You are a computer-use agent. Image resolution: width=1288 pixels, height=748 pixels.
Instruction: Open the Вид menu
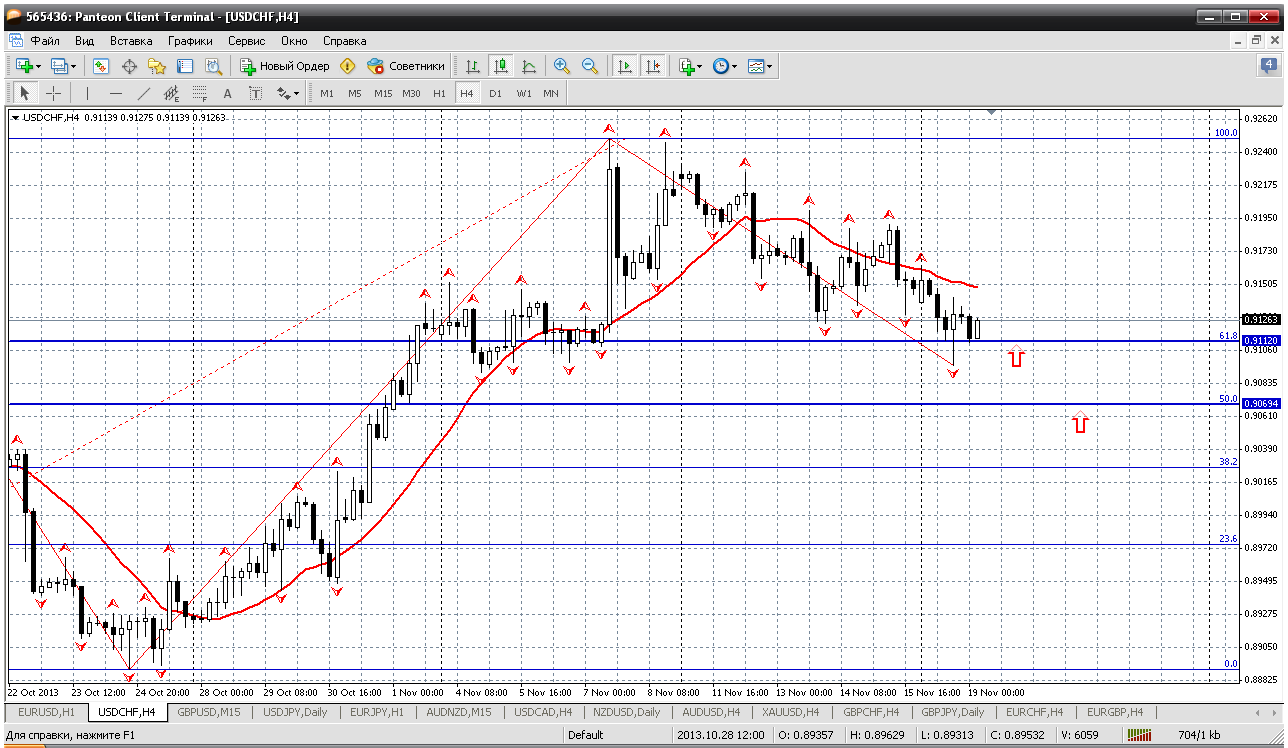[84, 41]
